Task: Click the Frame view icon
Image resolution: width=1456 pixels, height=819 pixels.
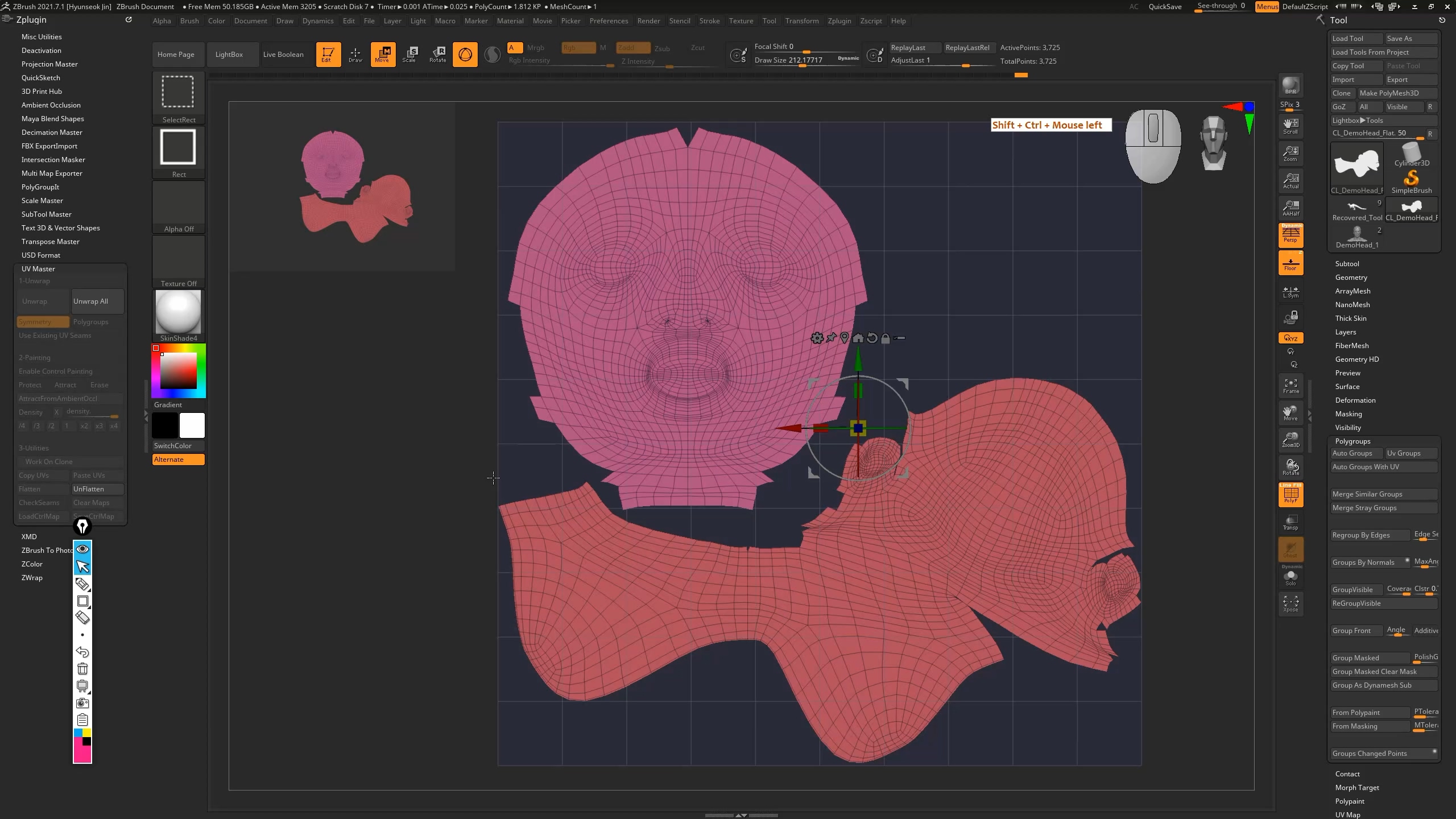Action: pyautogui.click(x=1290, y=386)
